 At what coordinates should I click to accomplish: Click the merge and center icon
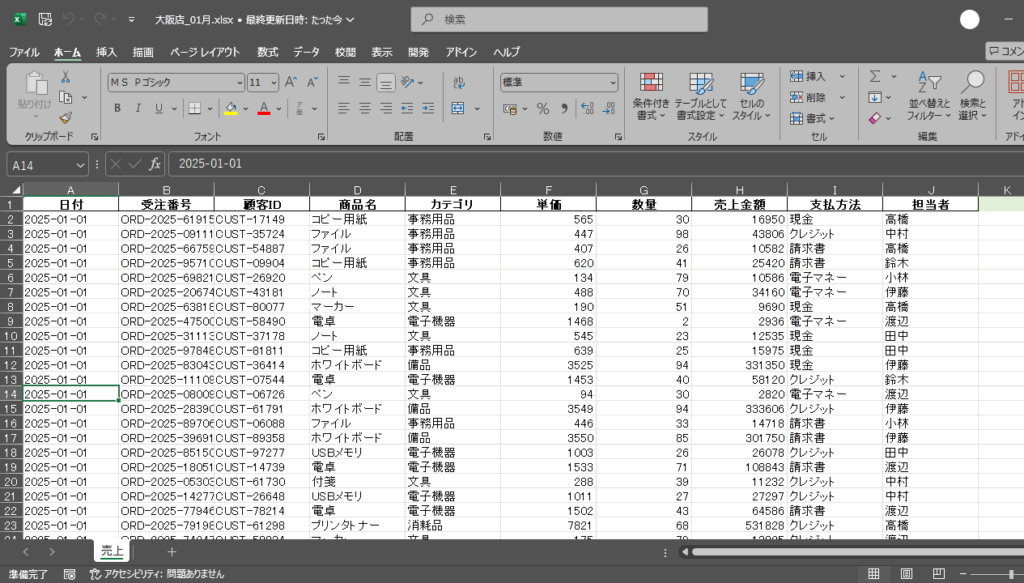pyautogui.click(x=458, y=108)
